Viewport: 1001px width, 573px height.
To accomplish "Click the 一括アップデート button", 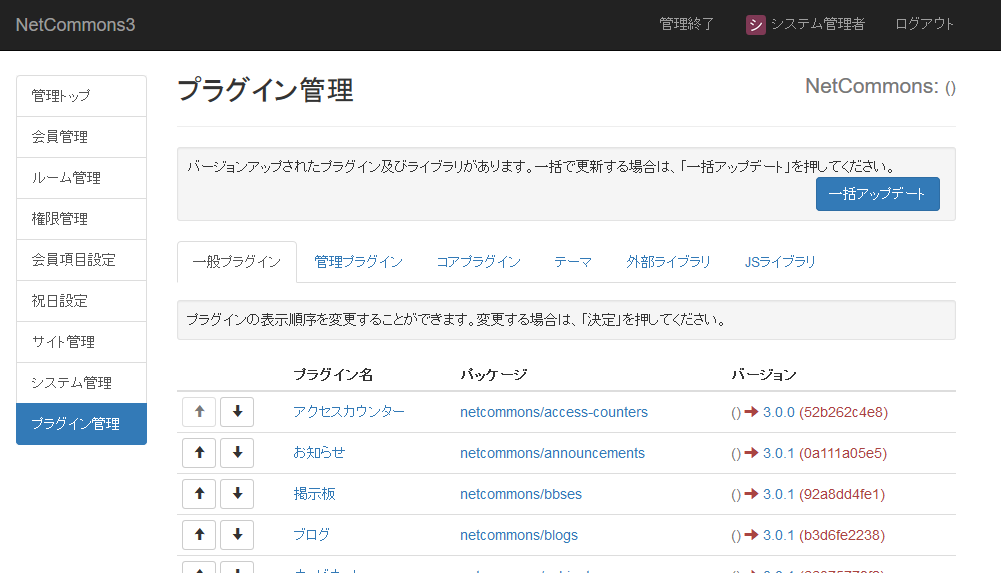I will point(877,194).
